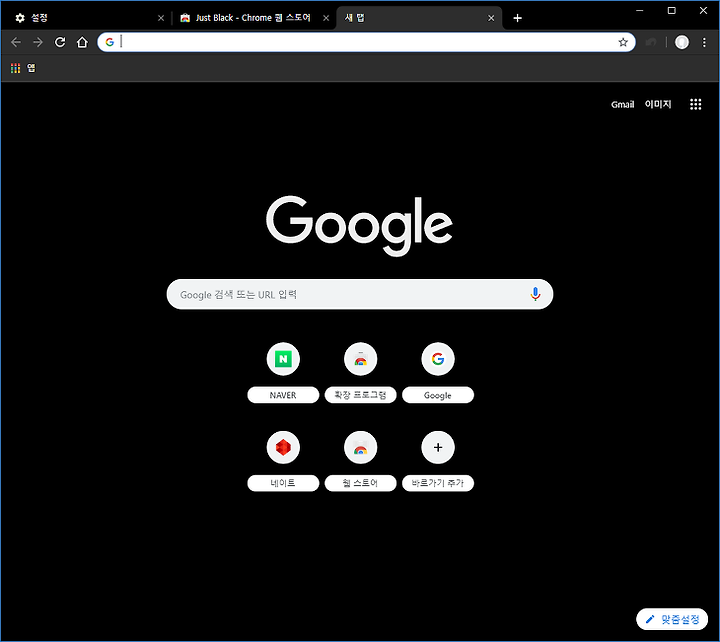This screenshot has width=720, height=642.
Task: Click the 네이트 shortcut label
Action: (283, 483)
